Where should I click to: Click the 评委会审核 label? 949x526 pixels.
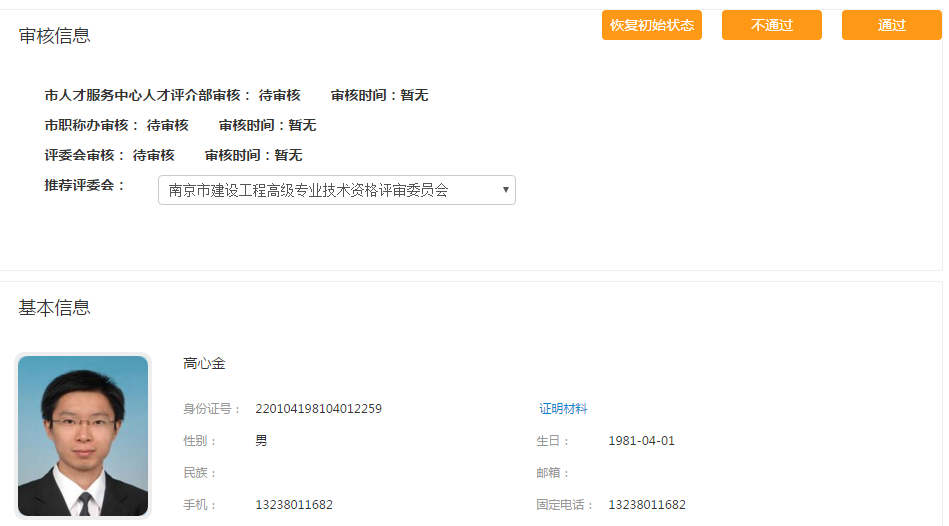85,156
